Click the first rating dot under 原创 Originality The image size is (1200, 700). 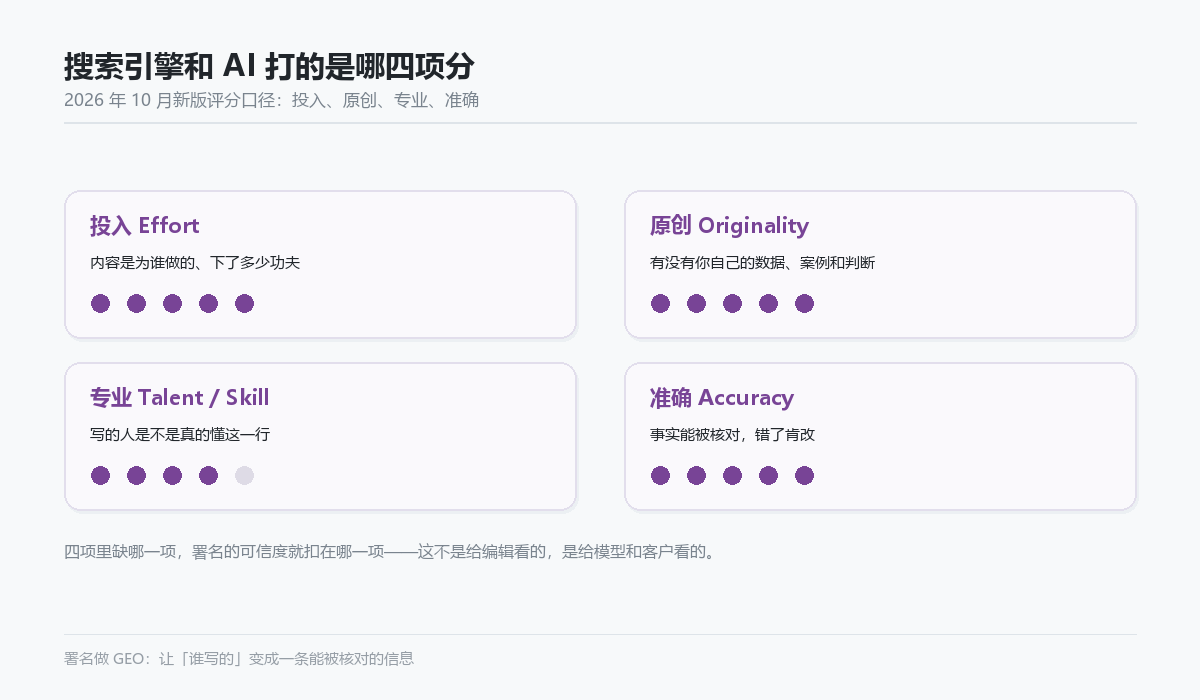click(x=660, y=303)
